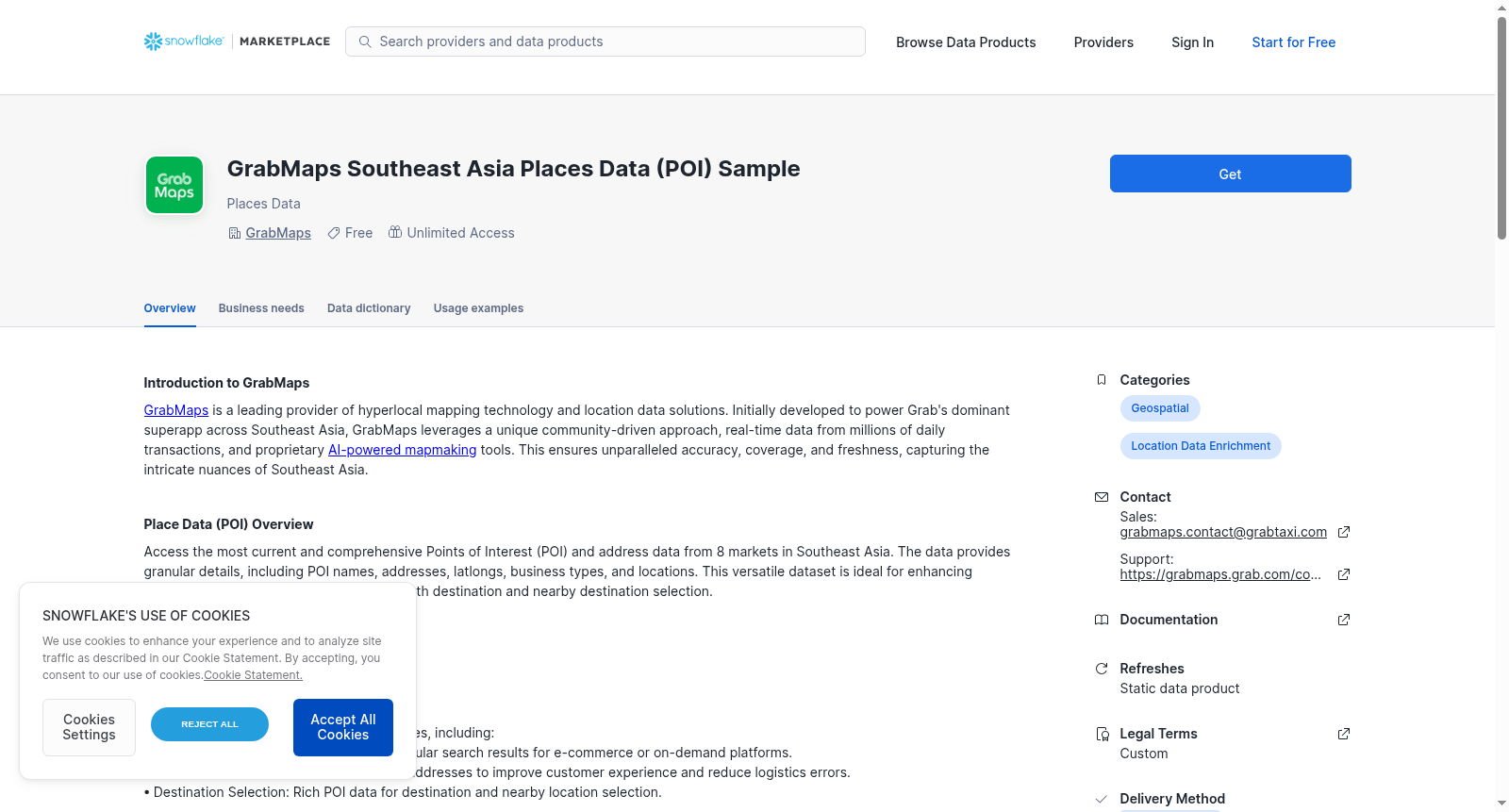Click the MARKETPLACE header text
Screen dimensions: 1509x812
pos(285,41)
